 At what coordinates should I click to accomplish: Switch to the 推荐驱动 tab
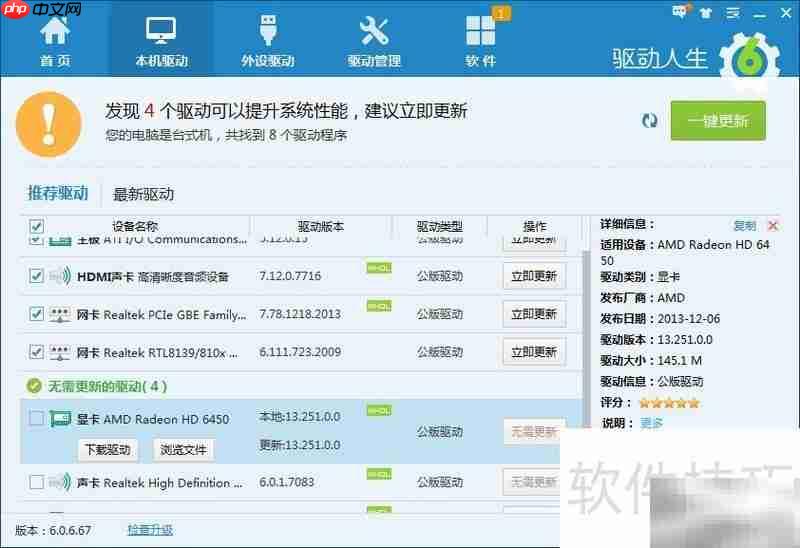tap(58, 193)
